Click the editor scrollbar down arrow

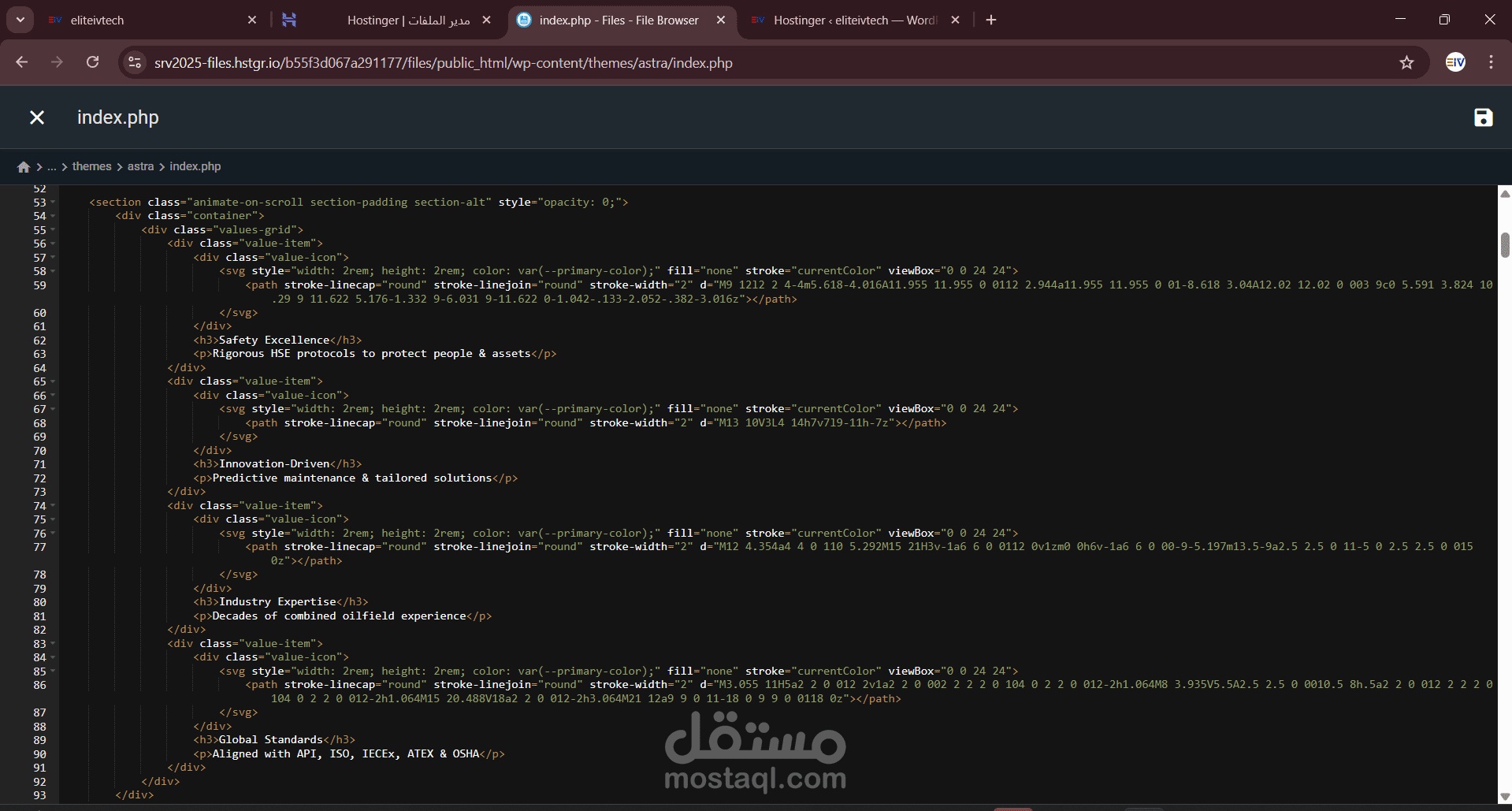pos(1505,797)
